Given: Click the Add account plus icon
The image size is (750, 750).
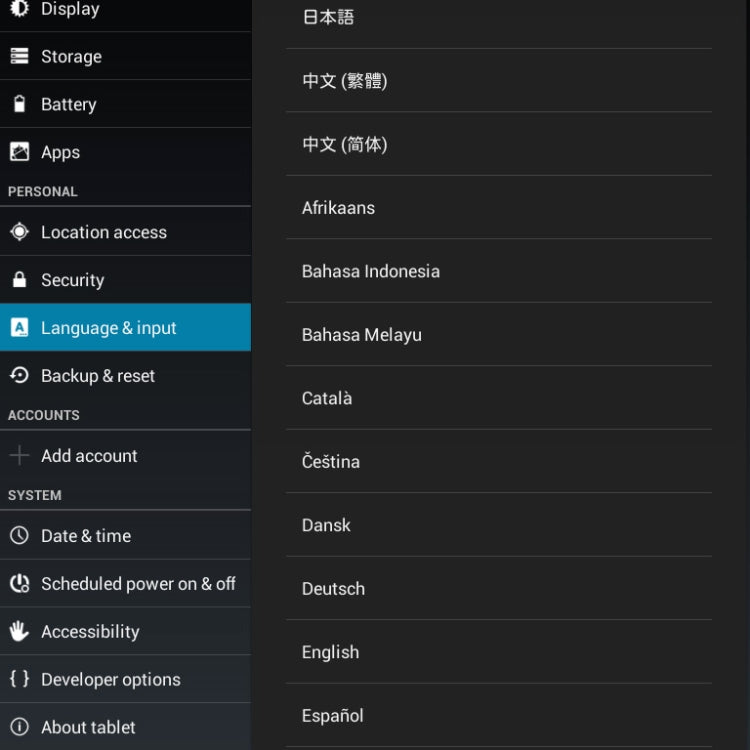Looking at the screenshot, I should pyautogui.click(x=19, y=455).
